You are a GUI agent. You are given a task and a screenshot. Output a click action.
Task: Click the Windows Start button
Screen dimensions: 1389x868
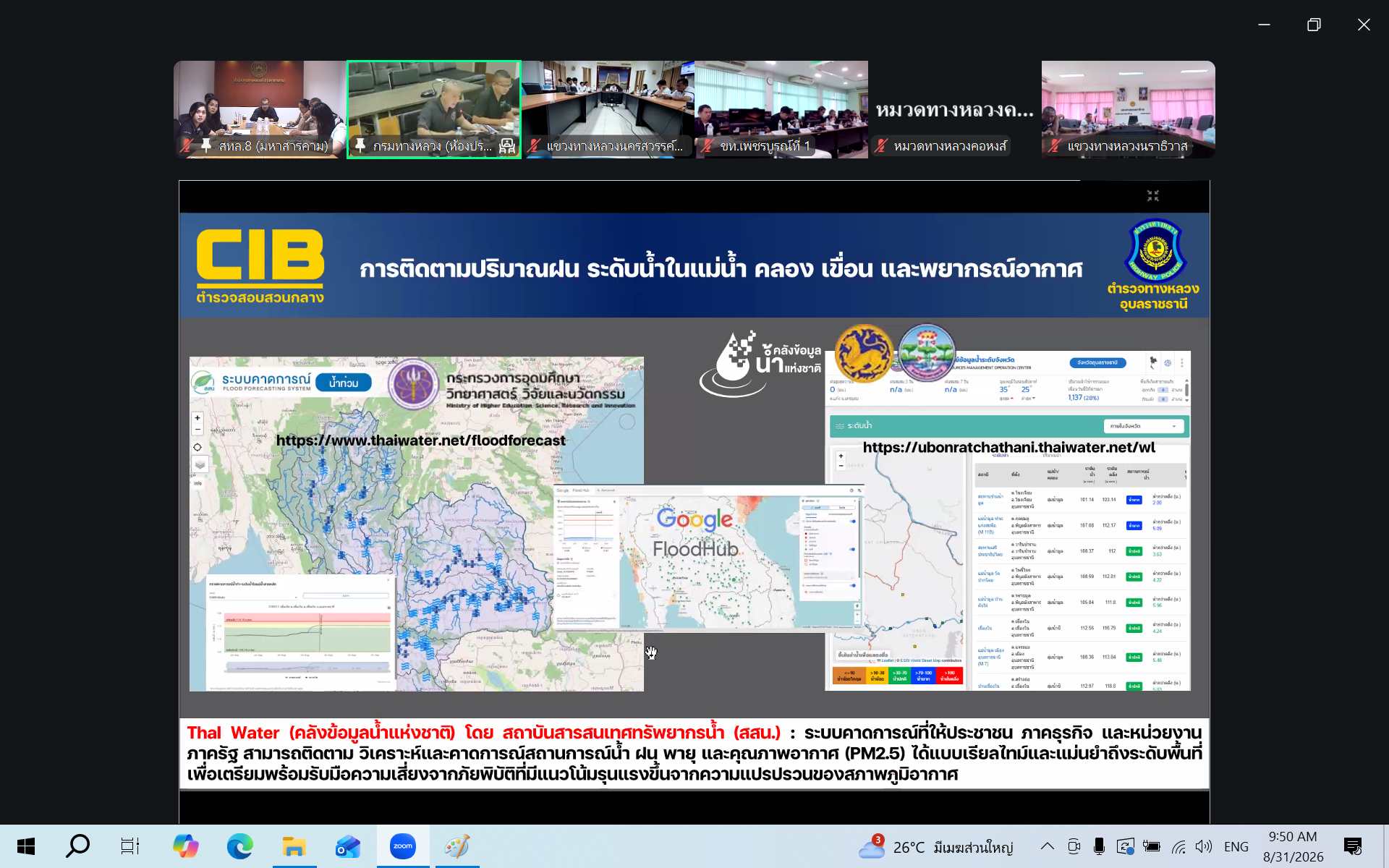point(26,846)
